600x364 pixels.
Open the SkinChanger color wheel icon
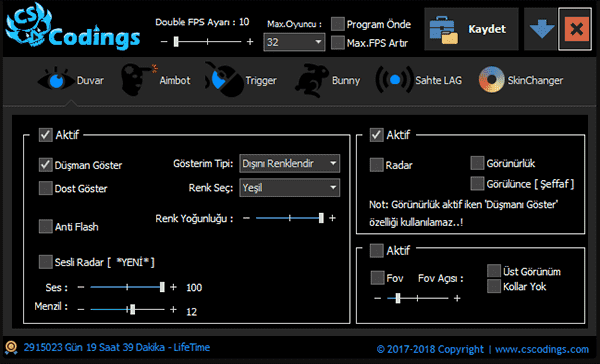pos(491,80)
